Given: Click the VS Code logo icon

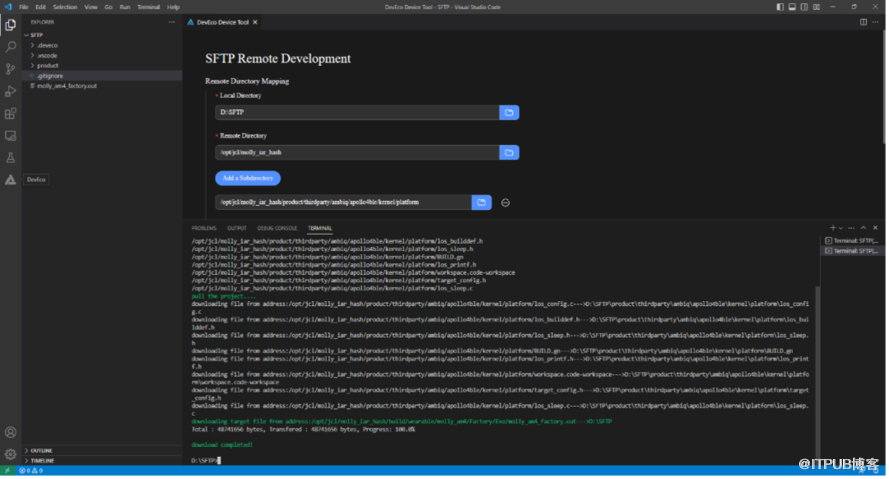Looking at the screenshot, I should (x=8, y=7).
